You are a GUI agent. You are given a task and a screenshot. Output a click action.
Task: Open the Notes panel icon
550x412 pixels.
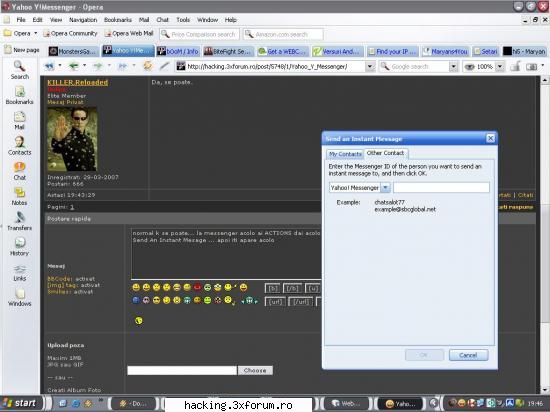(x=19, y=196)
